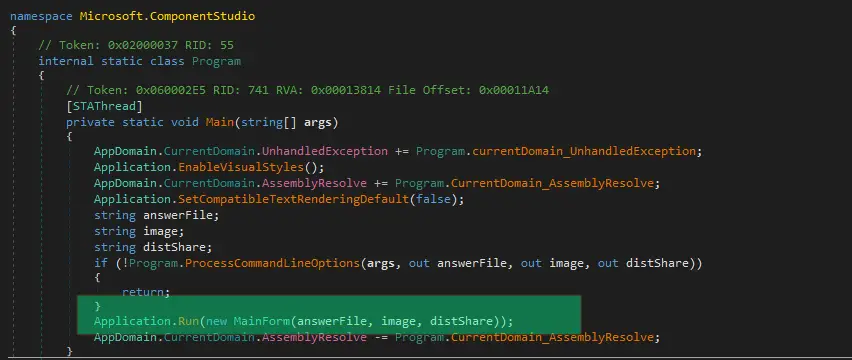Screen dimensions: 852x360
Task: Select the Token 0x02000037 RID 55 comment
Action: [x=136, y=45]
